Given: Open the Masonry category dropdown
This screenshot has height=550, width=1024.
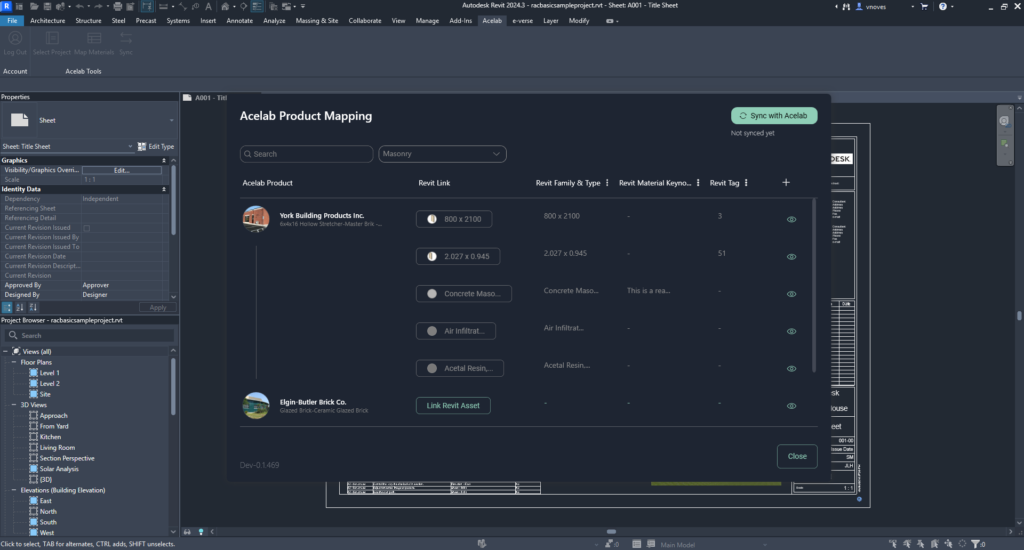Looking at the screenshot, I should click(442, 154).
